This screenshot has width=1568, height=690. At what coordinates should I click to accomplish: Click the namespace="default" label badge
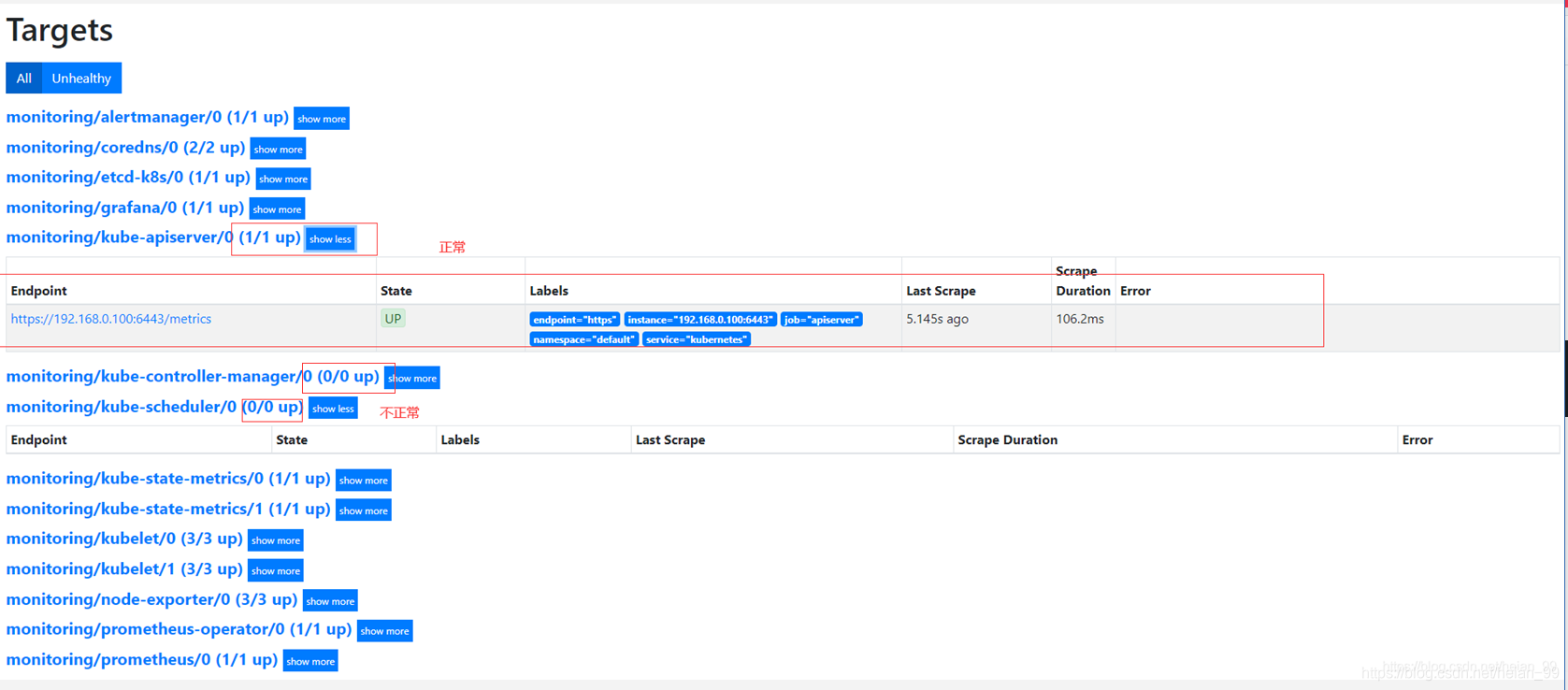click(x=584, y=339)
